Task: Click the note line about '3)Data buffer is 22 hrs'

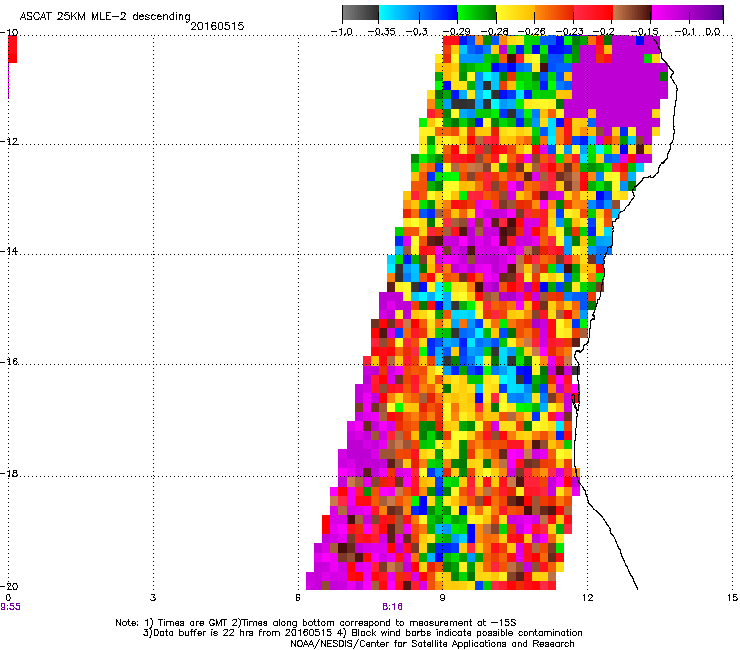Action: pos(362,633)
